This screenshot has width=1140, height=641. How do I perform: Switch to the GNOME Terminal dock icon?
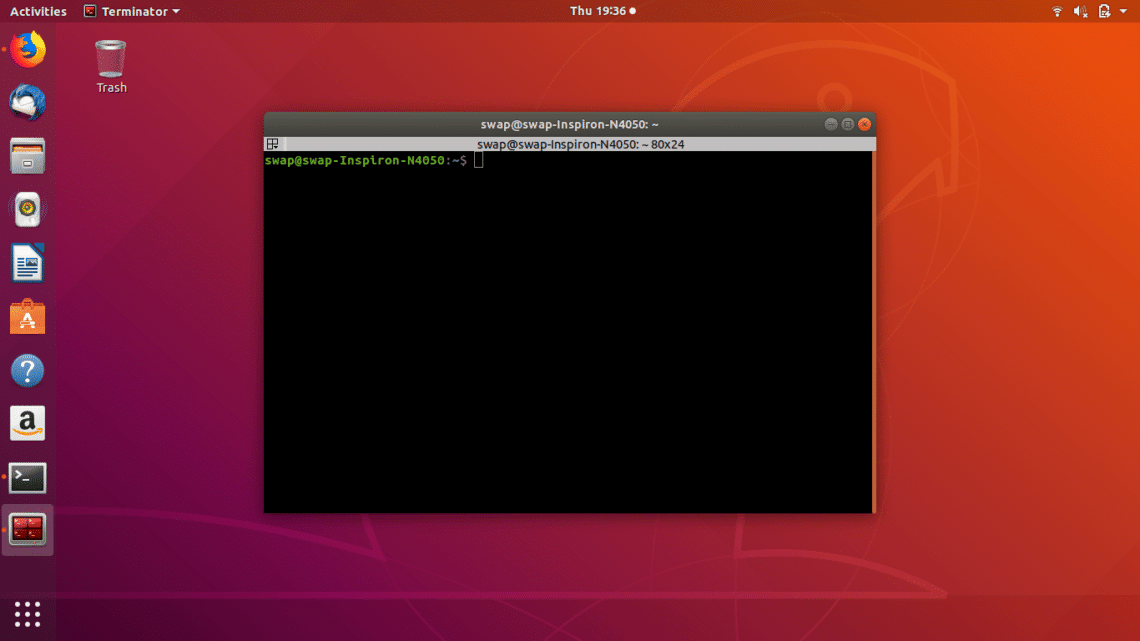[28, 478]
